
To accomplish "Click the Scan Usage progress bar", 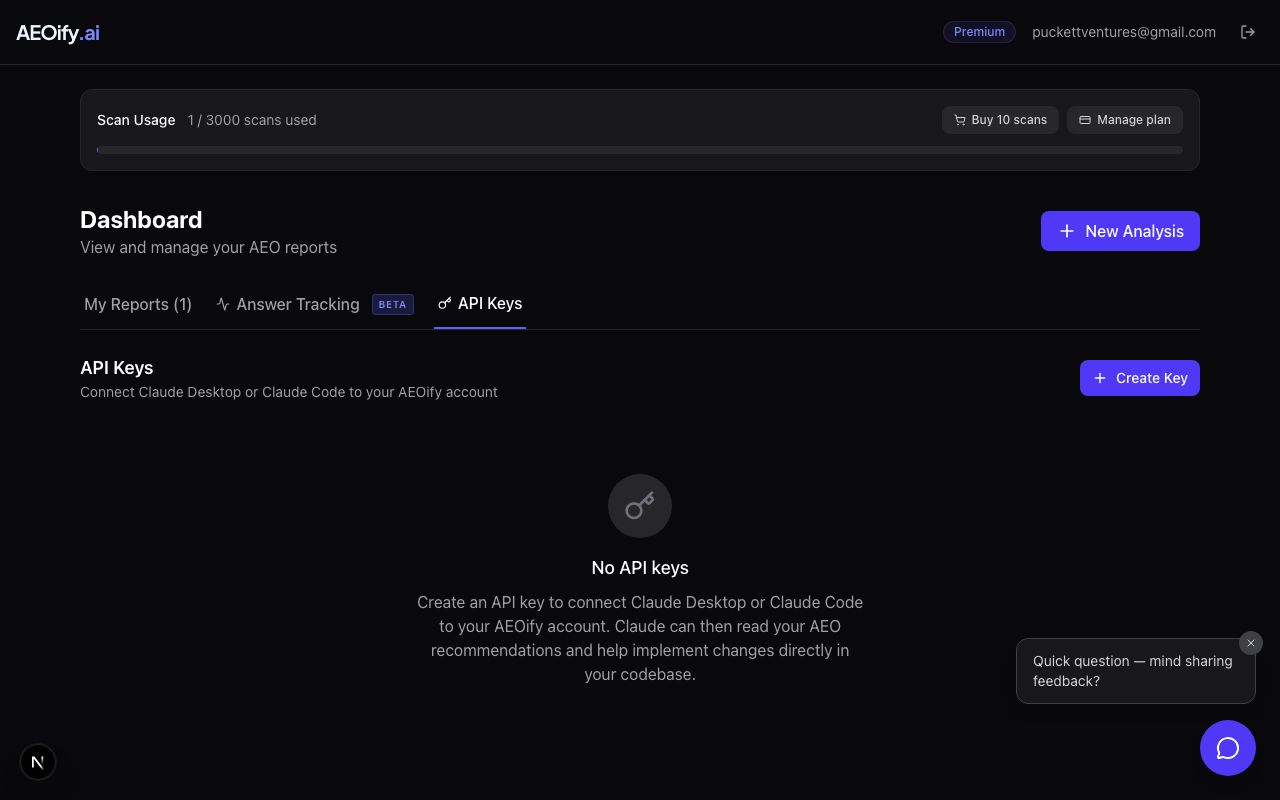I will [x=640, y=149].
